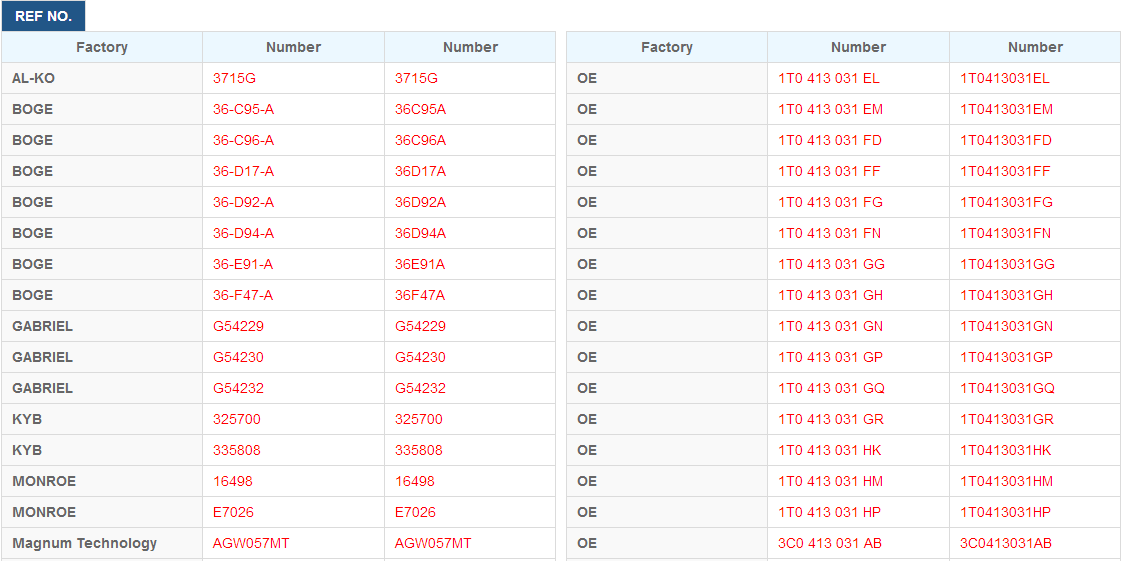Click compact number 36D17A
The height and width of the screenshot is (561, 1124).
pos(421,171)
